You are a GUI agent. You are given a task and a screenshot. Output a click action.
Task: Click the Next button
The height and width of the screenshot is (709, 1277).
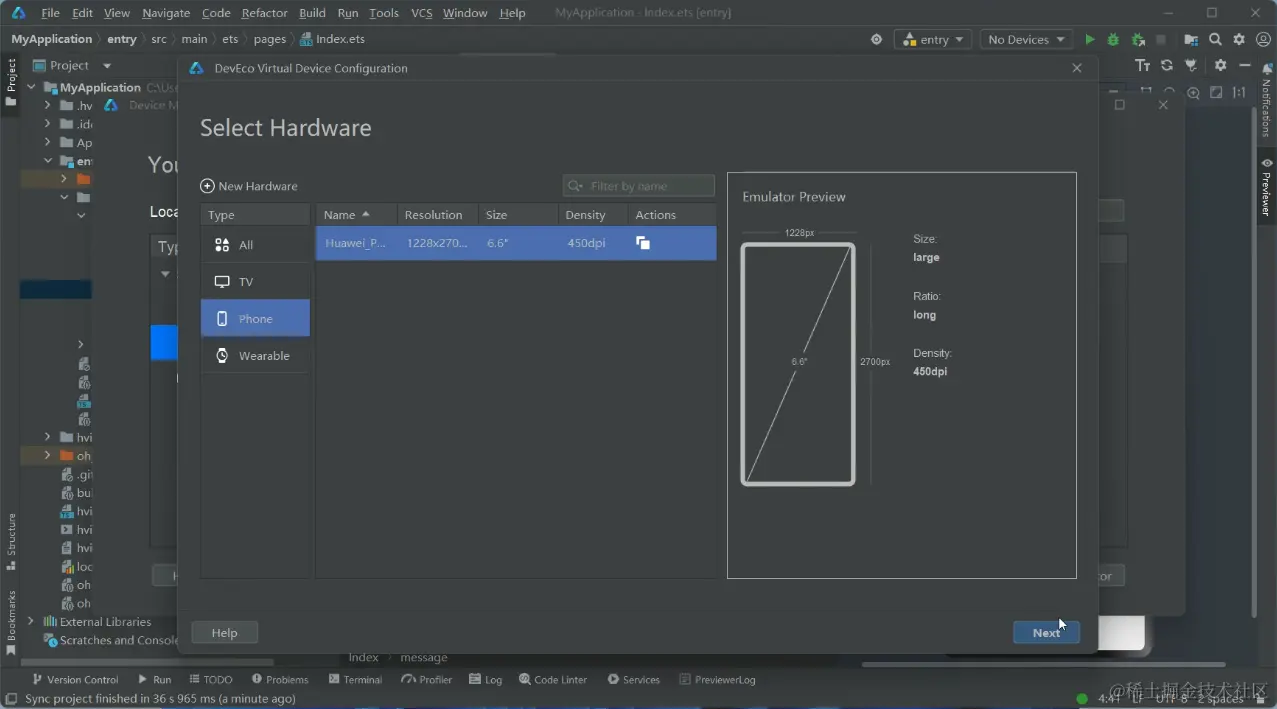pos(1046,633)
